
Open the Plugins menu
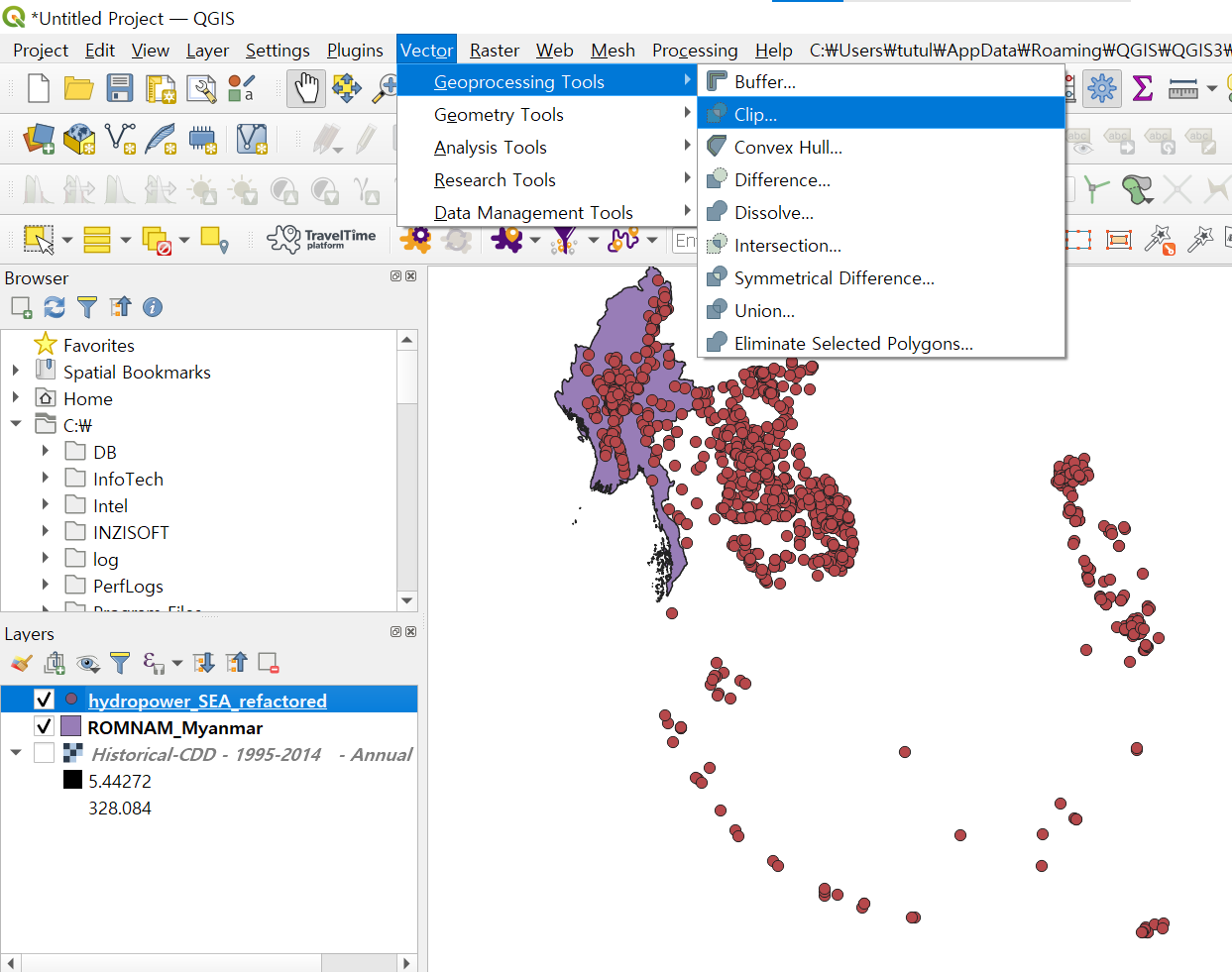[x=355, y=51]
